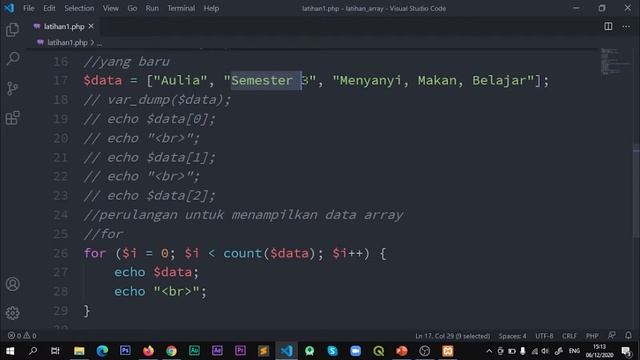Open the Help menu

(211, 8)
